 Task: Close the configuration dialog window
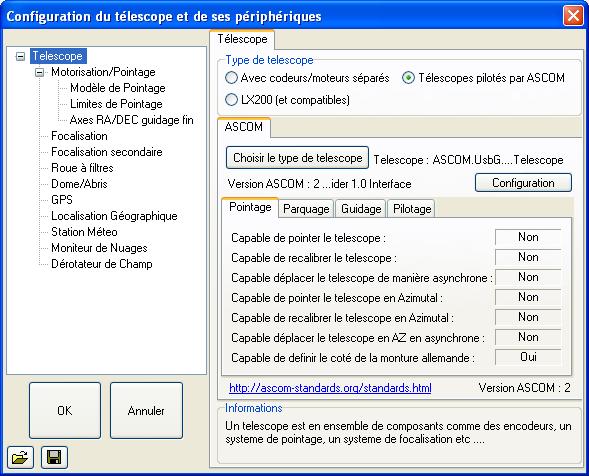point(573,16)
